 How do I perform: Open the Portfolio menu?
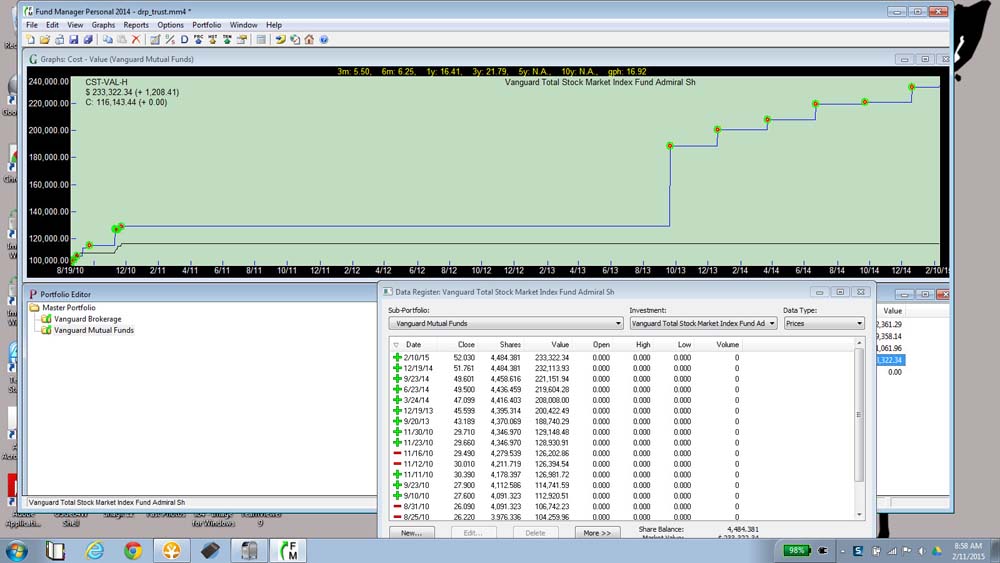click(x=207, y=25)
